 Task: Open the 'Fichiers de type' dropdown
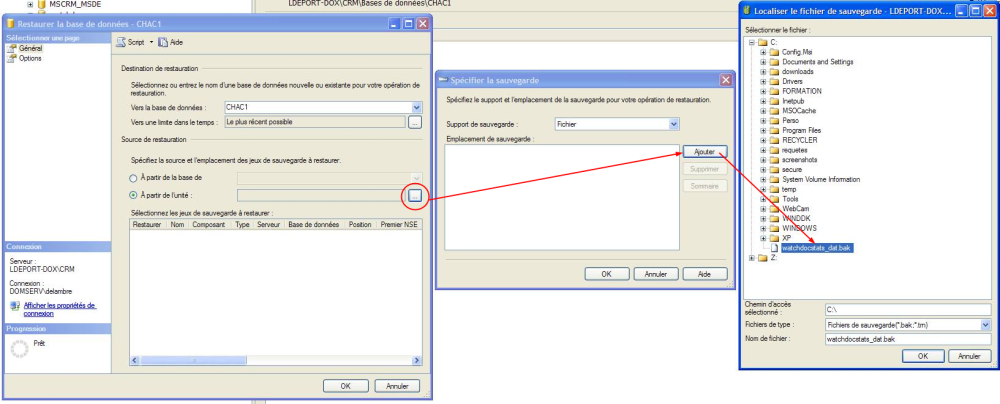[985, 325]
